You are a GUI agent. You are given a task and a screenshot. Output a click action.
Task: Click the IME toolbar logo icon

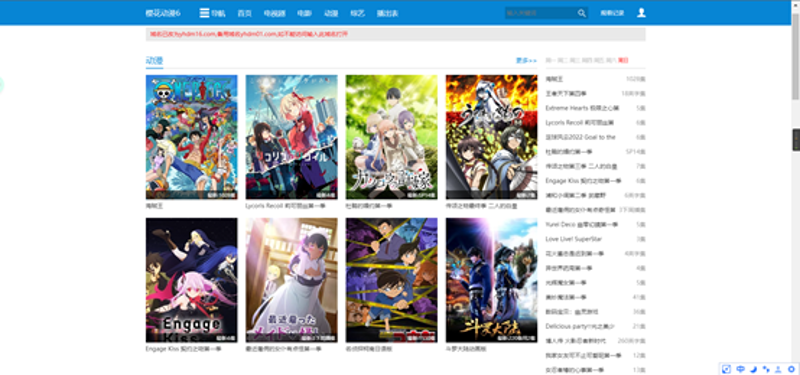727,369
